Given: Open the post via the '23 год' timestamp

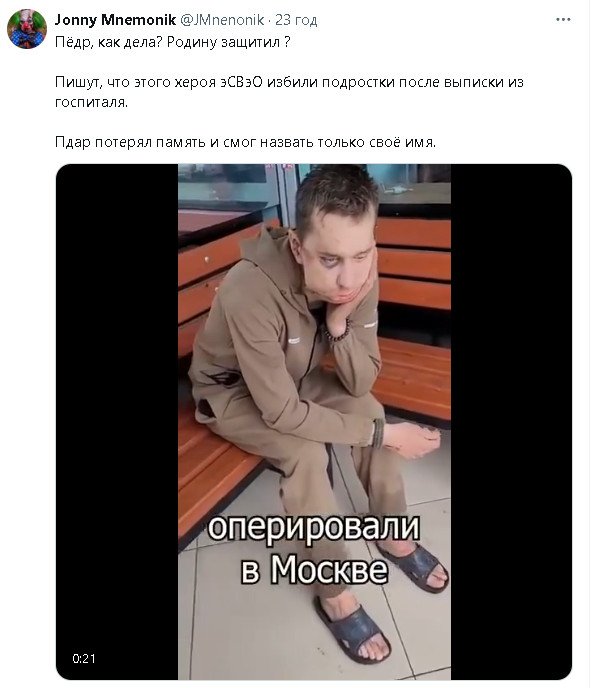Looking at the screenshot, I should (296, 20).
